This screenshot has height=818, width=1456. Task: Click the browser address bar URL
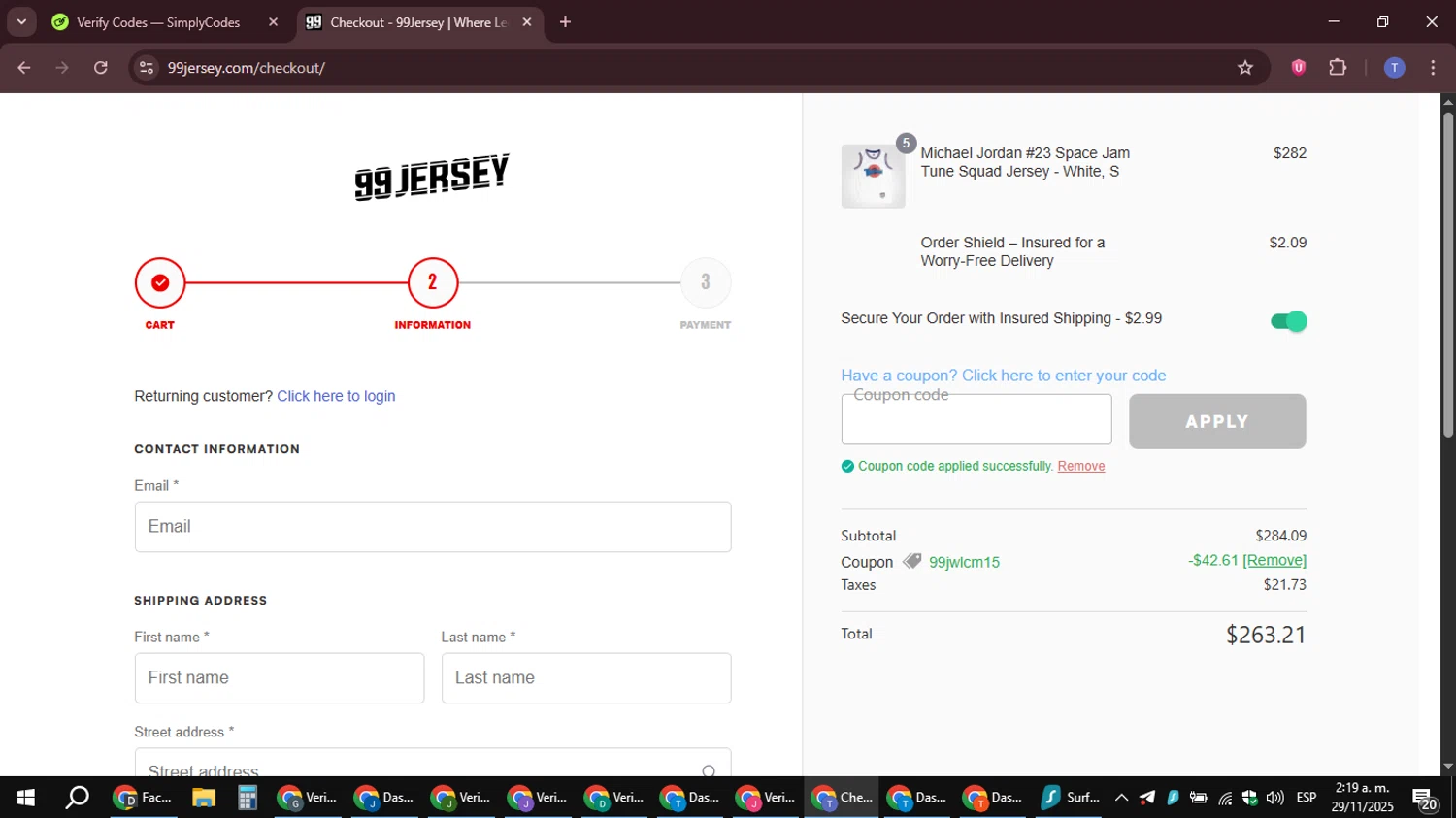pos(247,68)
